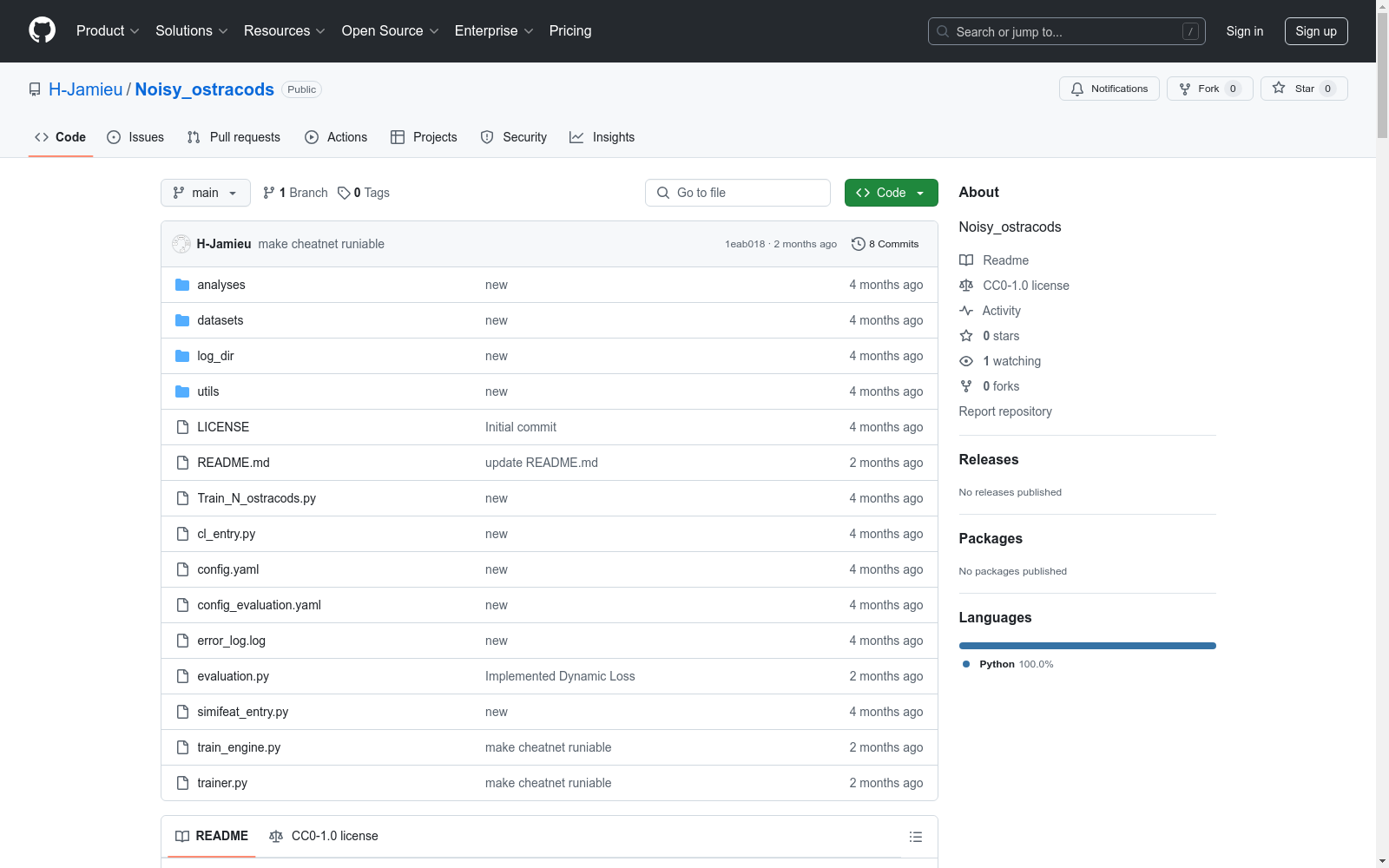
Task: Expand the Product menu
Action: (107, 30)
